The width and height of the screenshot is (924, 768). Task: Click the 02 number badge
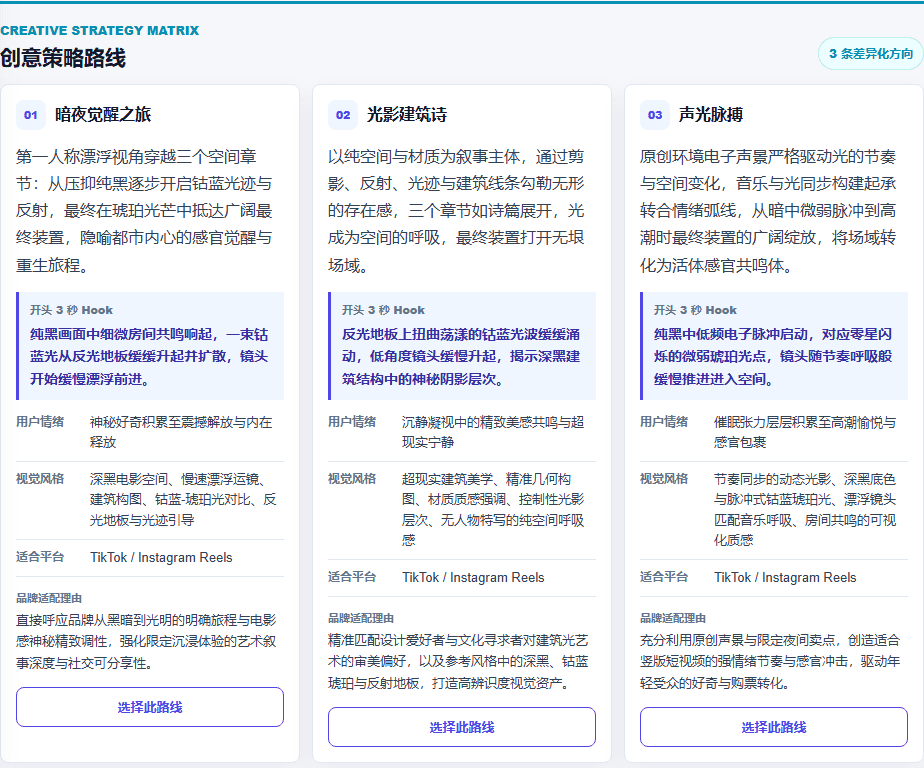tap(343, 115)
